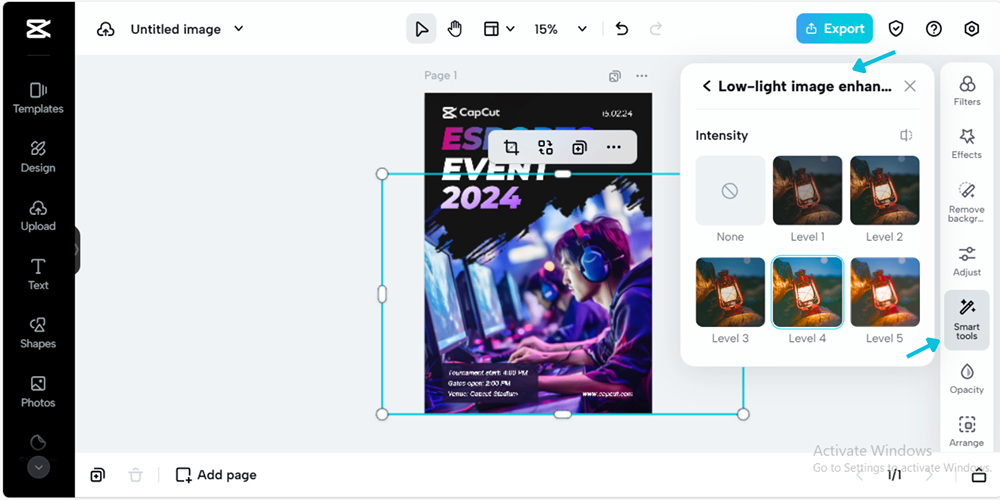Close the Low-light image enhancer panel
The width and height of the screenshot is (1000, 500).
click(910, 86)
